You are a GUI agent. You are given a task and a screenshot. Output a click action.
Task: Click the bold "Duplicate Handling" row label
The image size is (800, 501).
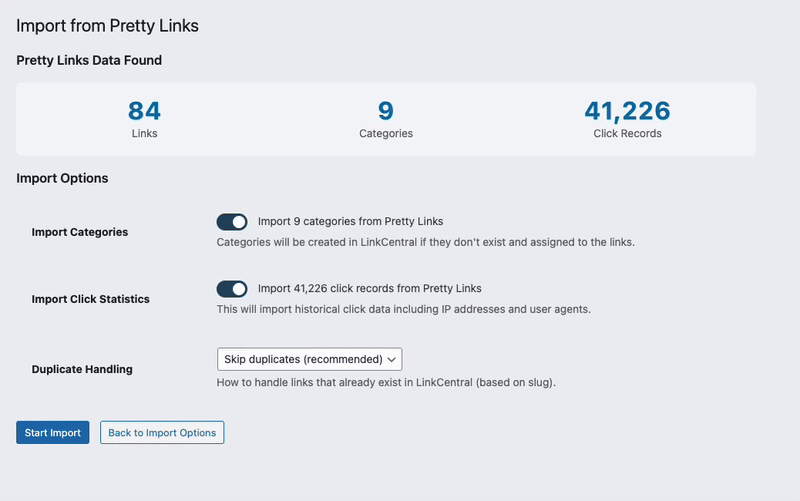click(x=82, y=369)
